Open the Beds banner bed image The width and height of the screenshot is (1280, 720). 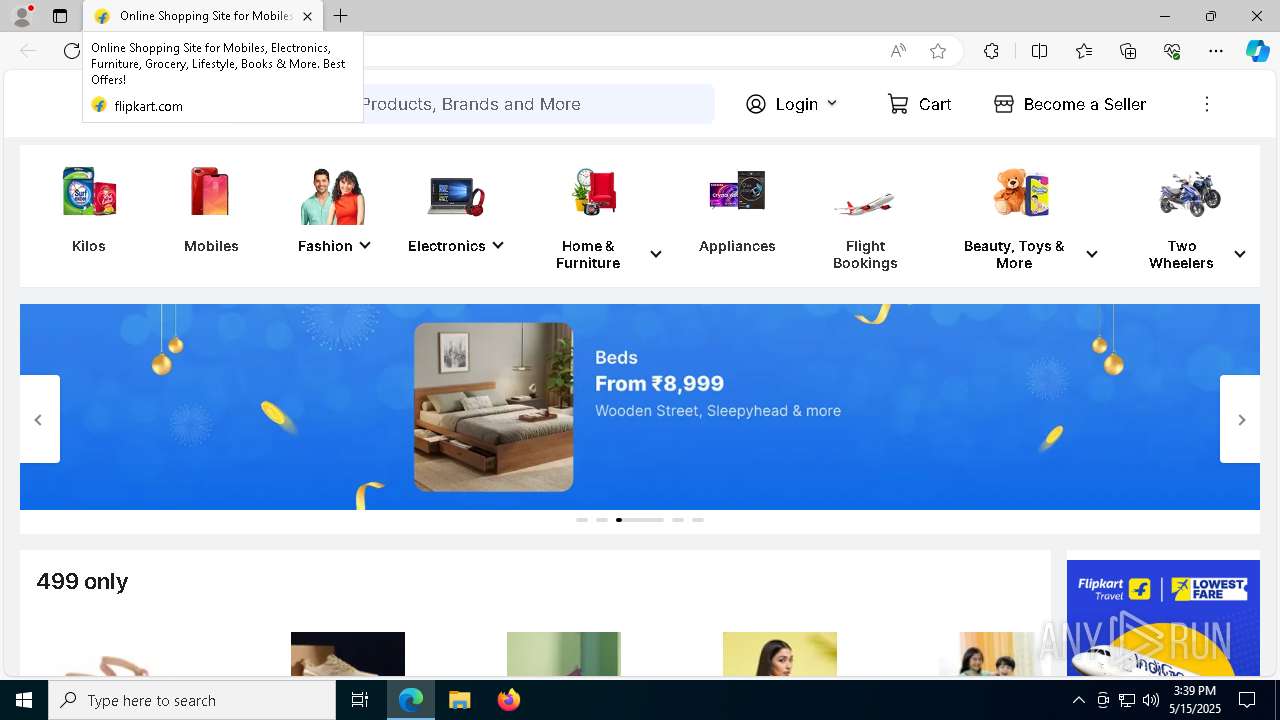point(494,407)
